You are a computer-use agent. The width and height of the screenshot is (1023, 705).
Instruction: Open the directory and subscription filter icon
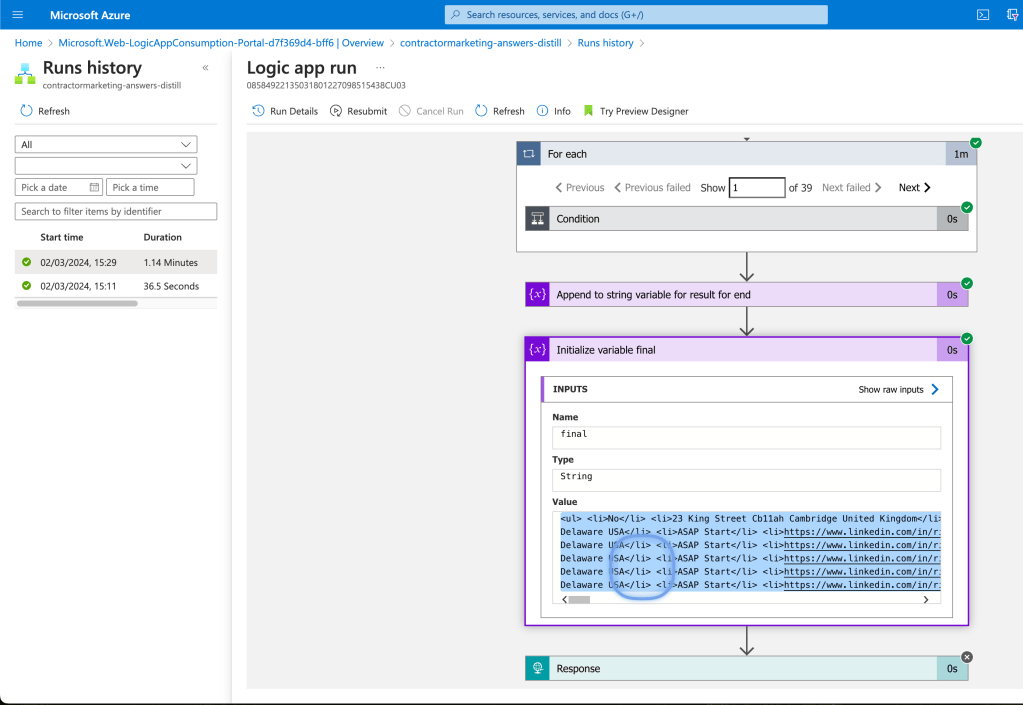[1013, 14]
